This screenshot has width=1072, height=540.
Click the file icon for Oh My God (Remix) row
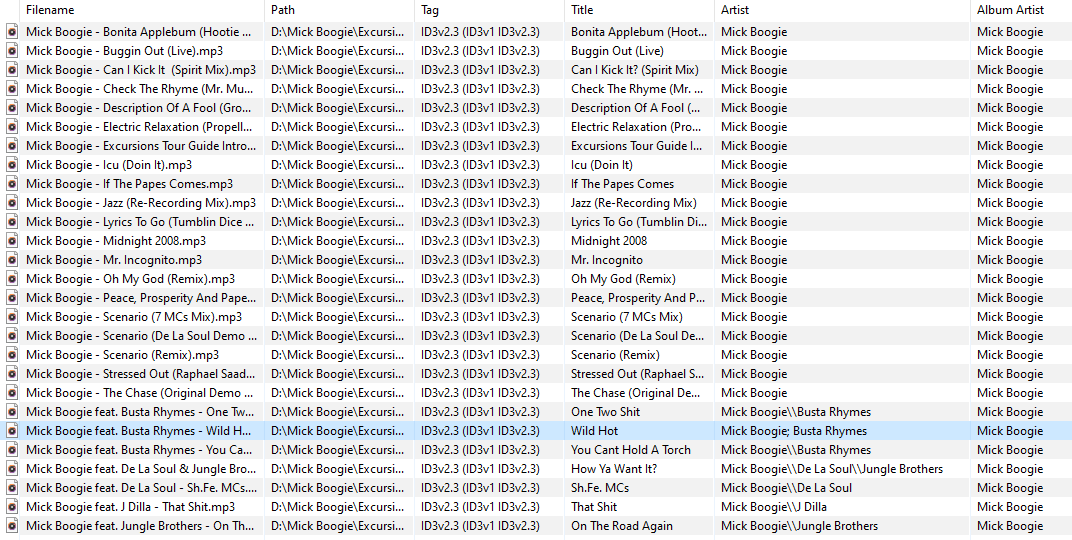pyautogui.click(x=12, y=279)
